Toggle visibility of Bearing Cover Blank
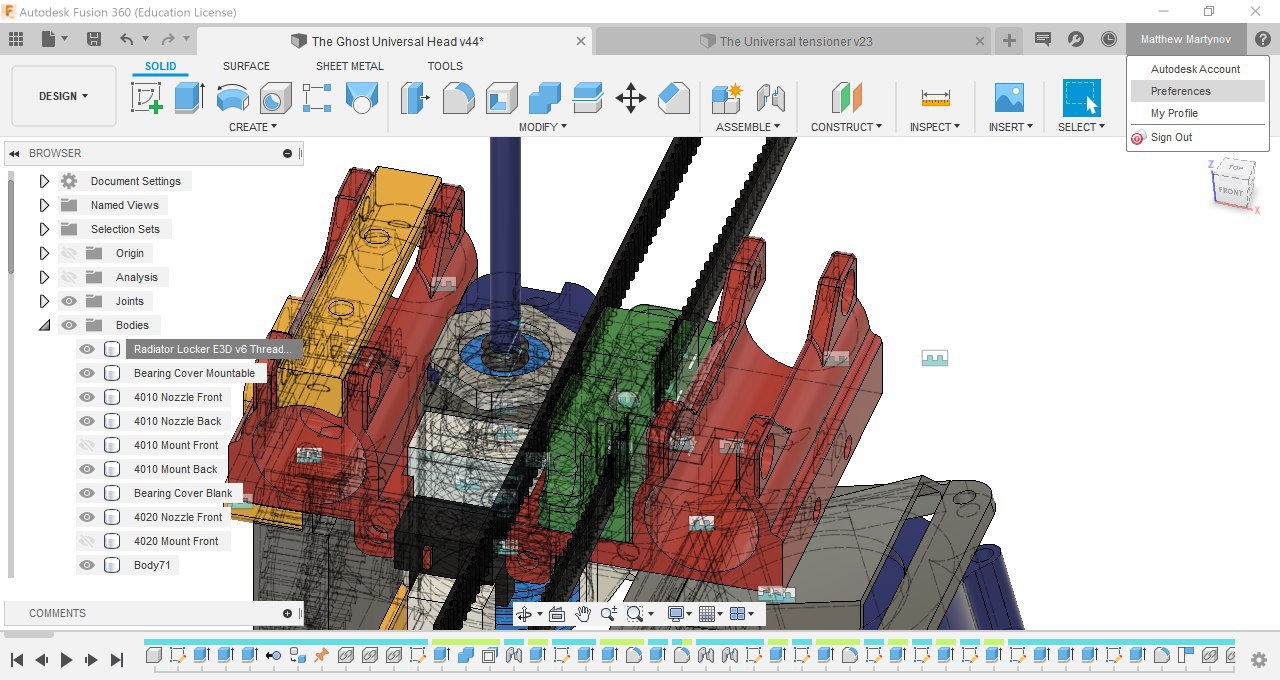 click(87, 493)
